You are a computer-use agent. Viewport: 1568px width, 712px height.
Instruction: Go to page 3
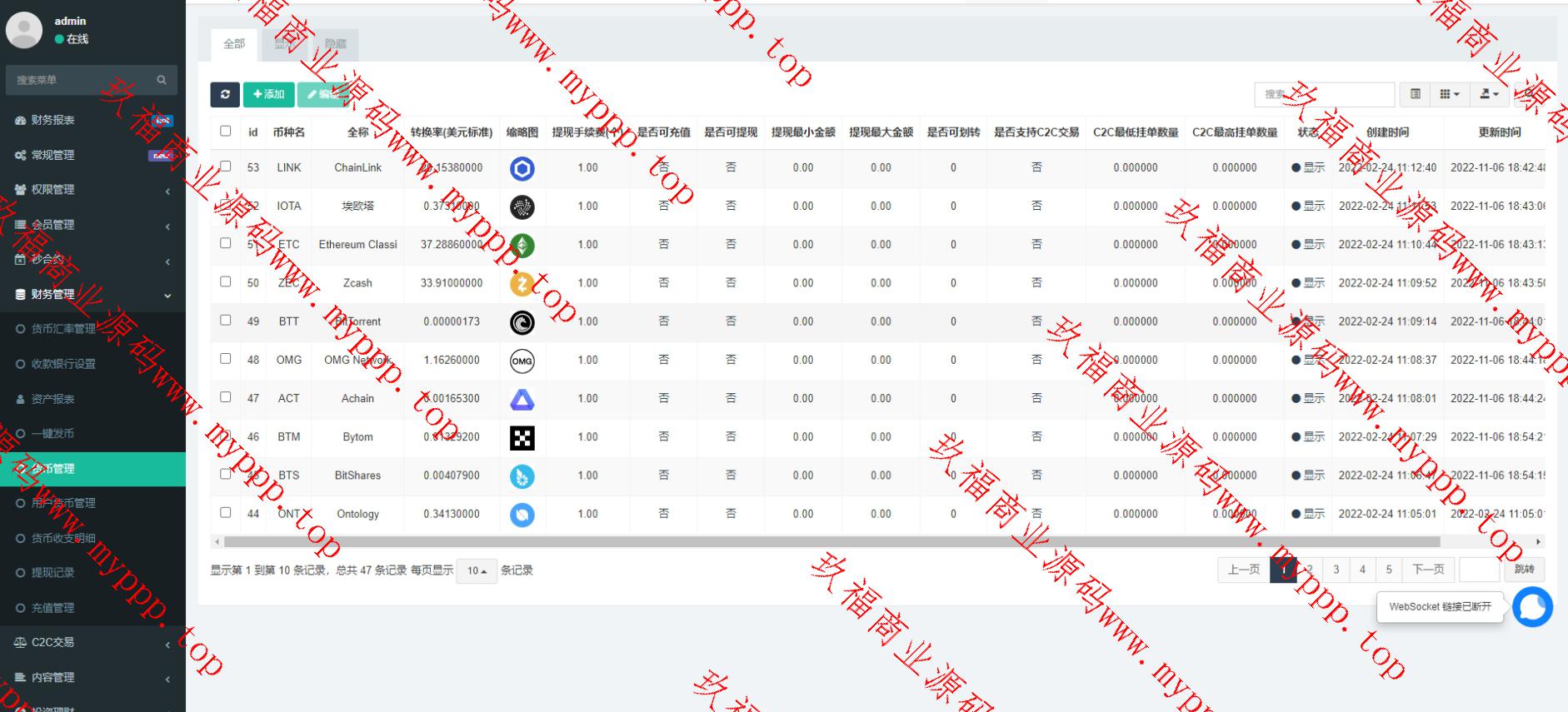coord(1336,570)
